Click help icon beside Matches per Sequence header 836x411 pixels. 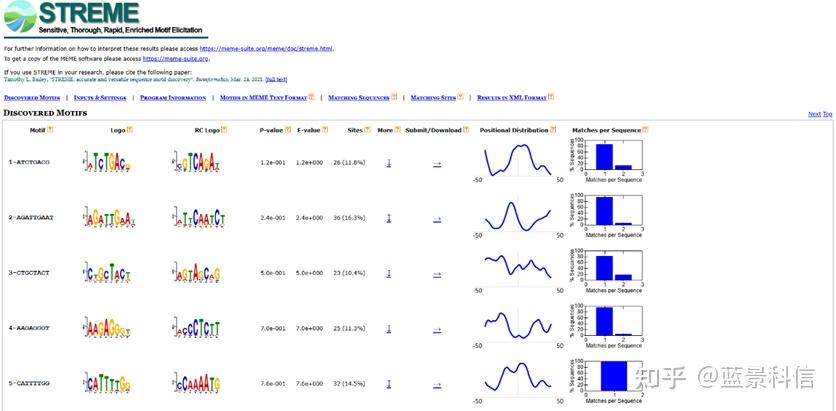pos(645,130)
